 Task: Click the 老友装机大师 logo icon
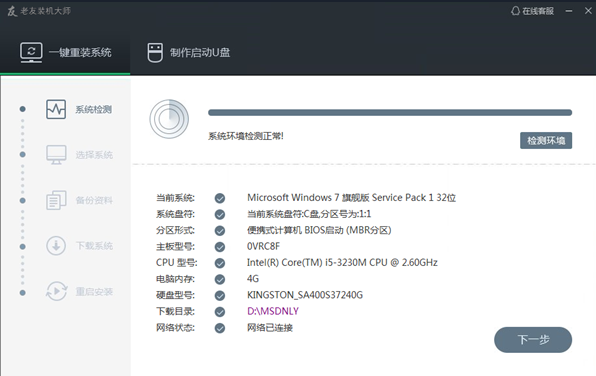(12, 11)
